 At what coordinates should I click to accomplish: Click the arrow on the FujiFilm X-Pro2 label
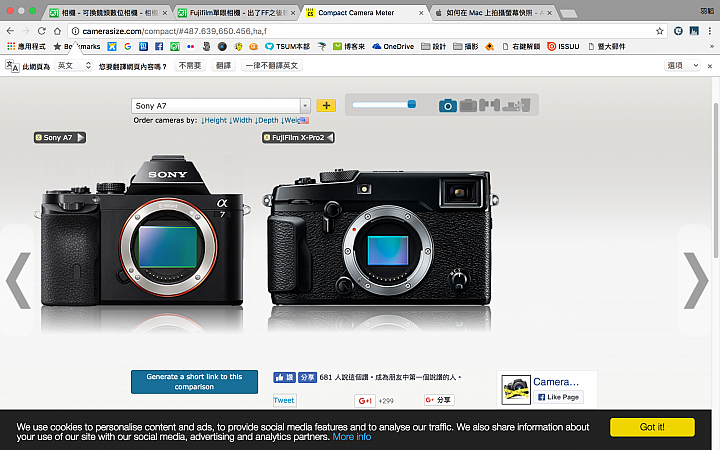[330, 137]
